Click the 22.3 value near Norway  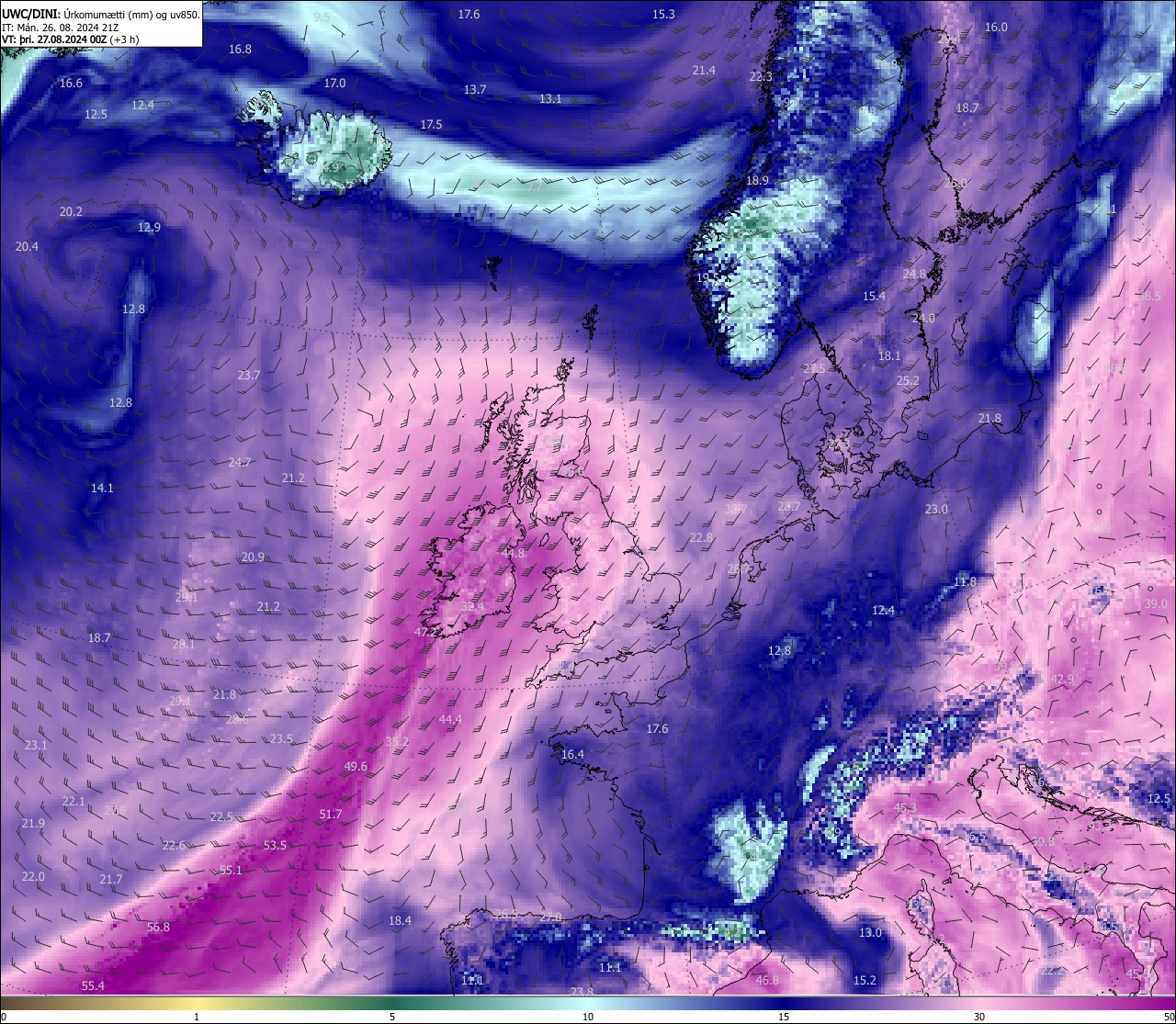[x=761, y=76]
